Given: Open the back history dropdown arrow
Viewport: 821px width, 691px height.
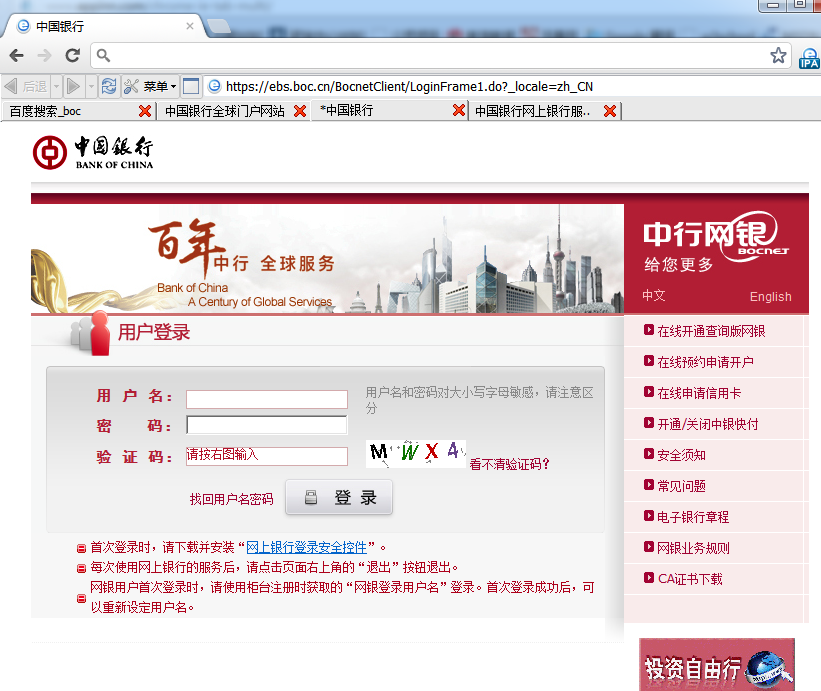Looking at the screenshot, I should click(56, 86).
